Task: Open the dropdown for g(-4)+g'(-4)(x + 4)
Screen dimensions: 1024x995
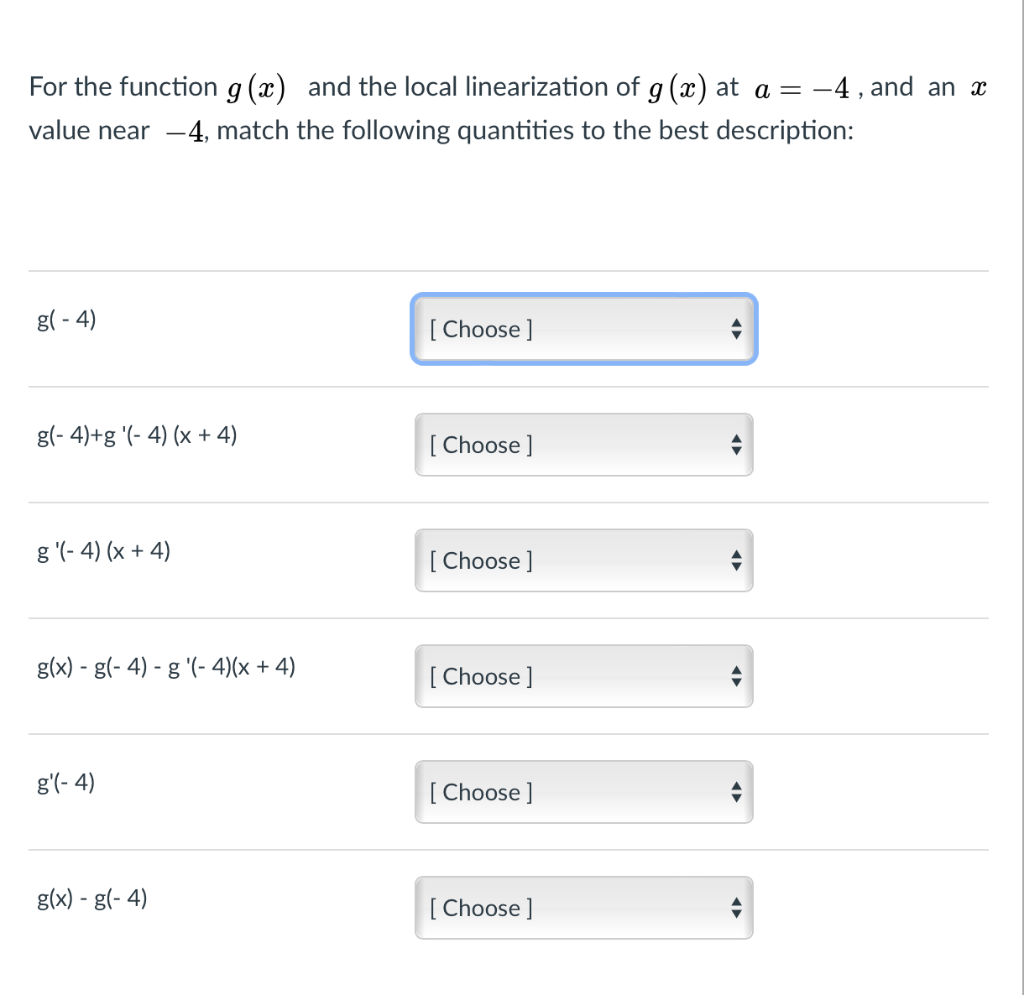Action: point(584,445)
